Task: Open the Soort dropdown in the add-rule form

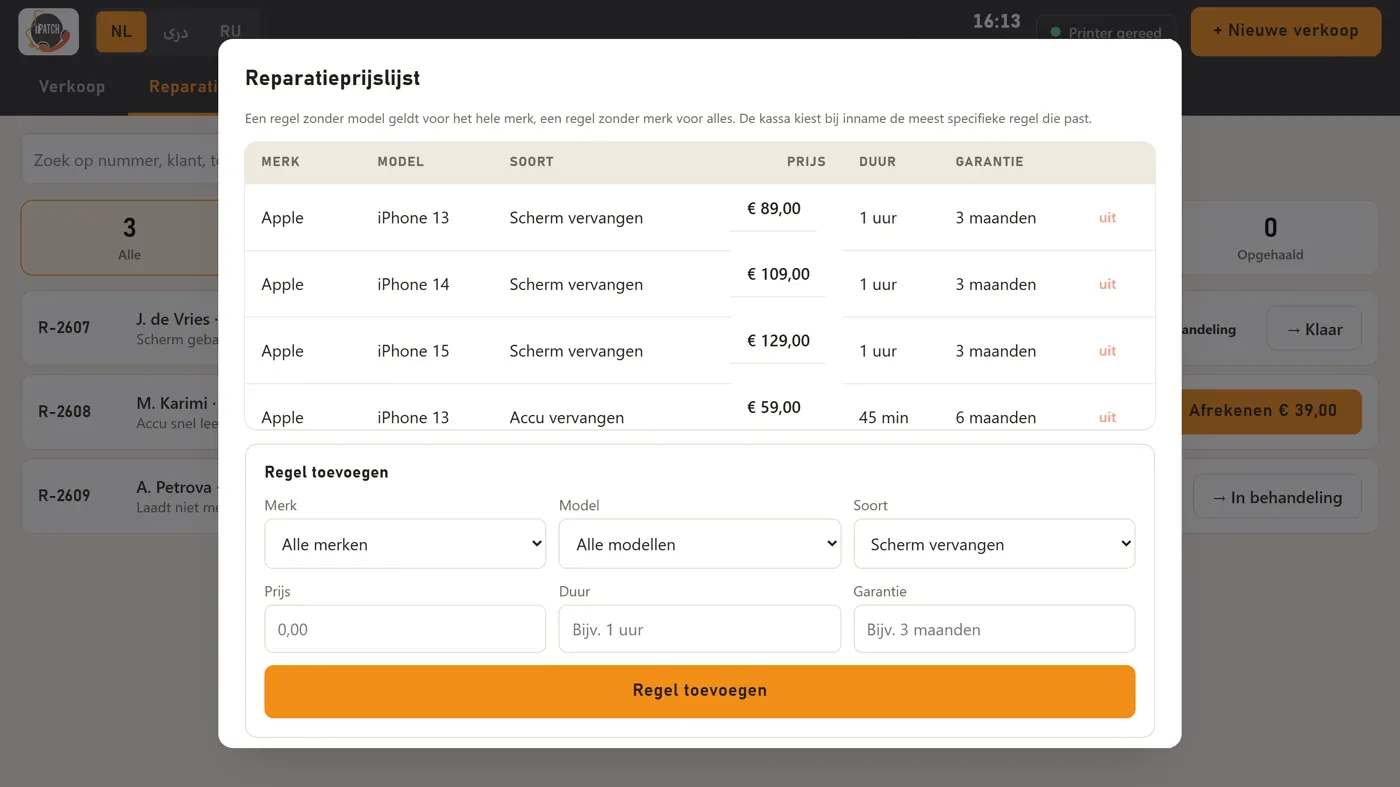Action: pos(994,544)
